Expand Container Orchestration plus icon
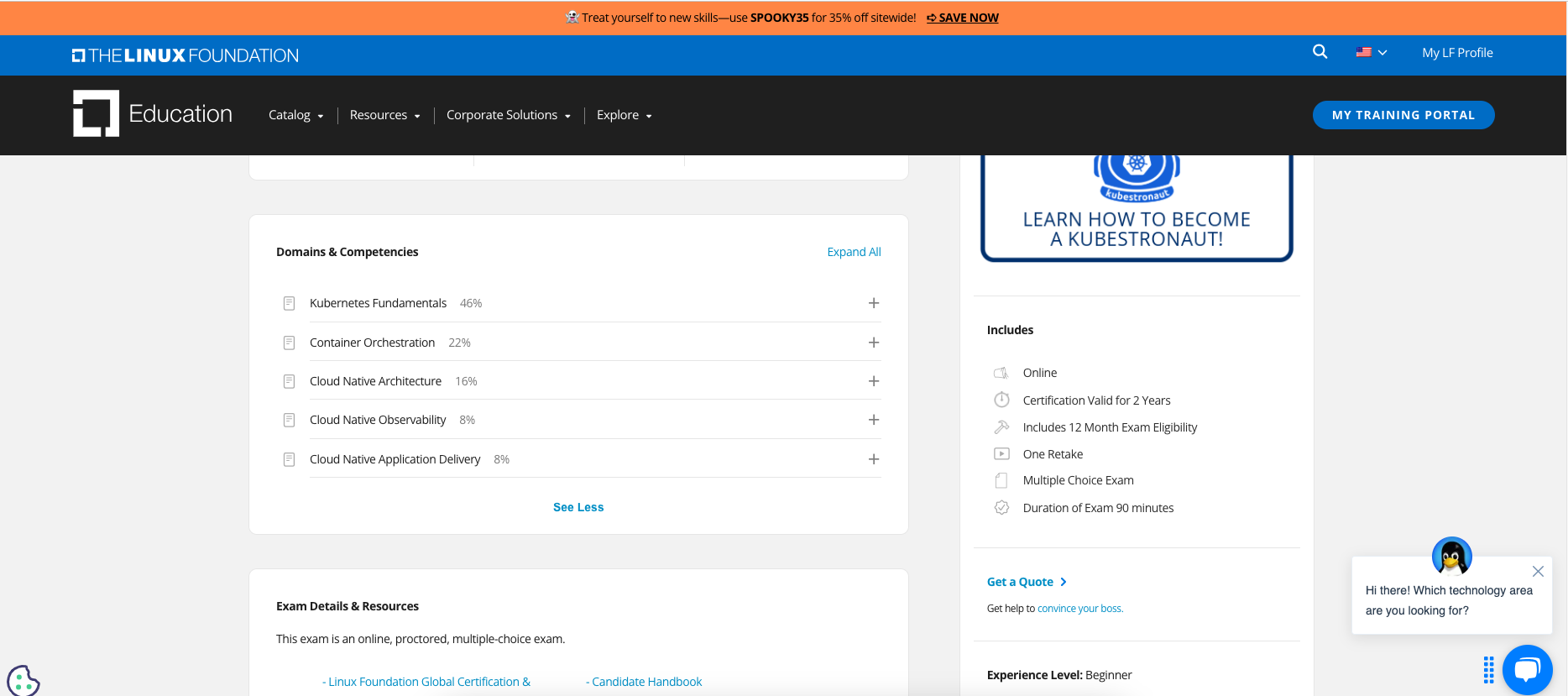1568x696 pixels. point(874,343)
